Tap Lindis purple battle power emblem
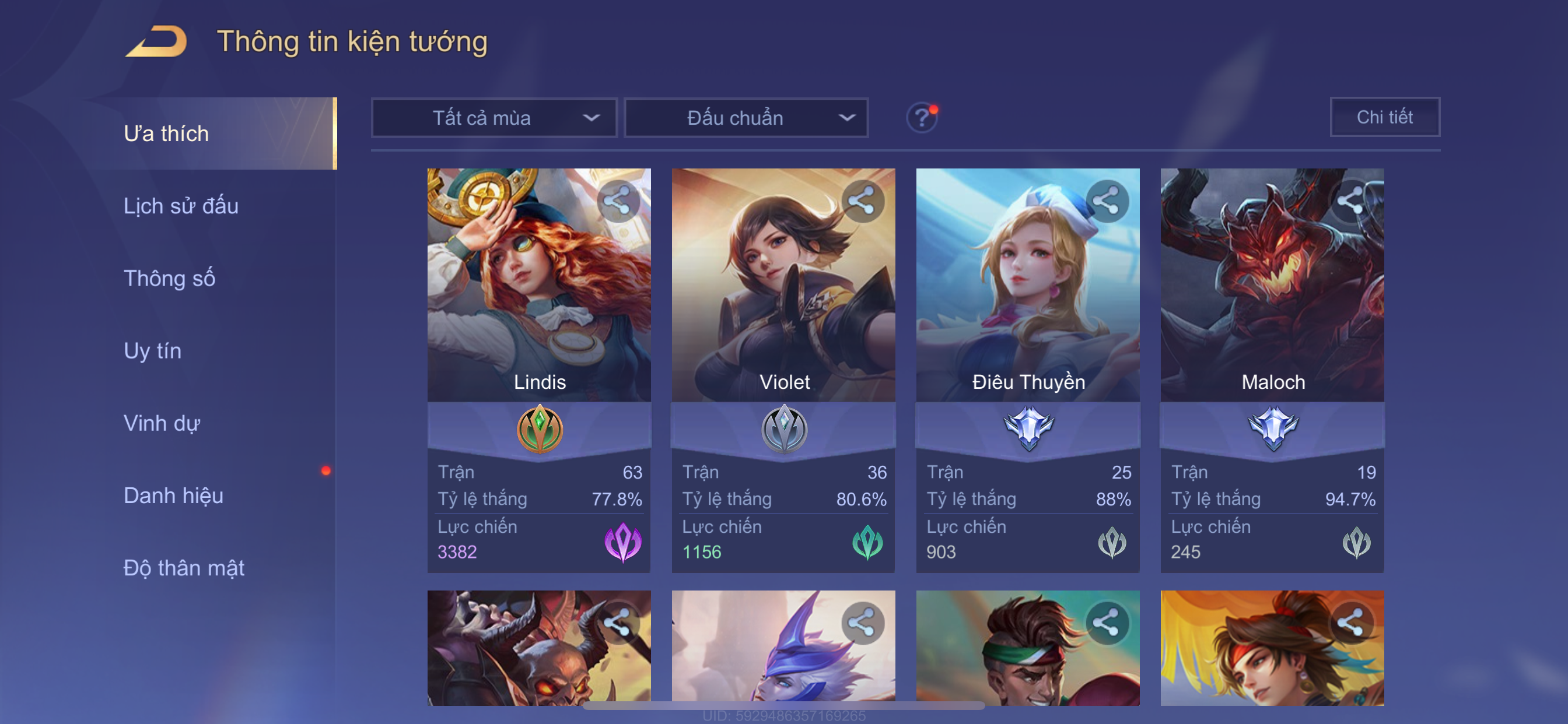 (x=622, y=542)
